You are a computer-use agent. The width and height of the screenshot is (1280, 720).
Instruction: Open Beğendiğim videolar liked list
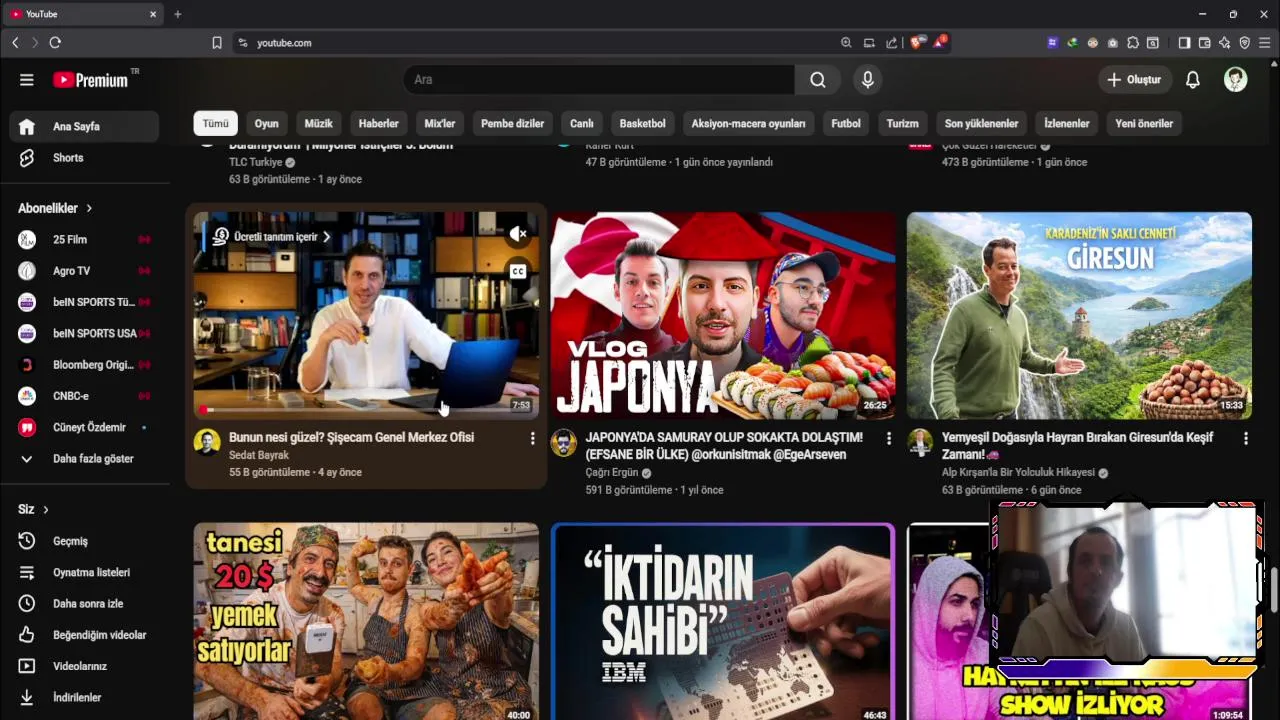point(84,635)
